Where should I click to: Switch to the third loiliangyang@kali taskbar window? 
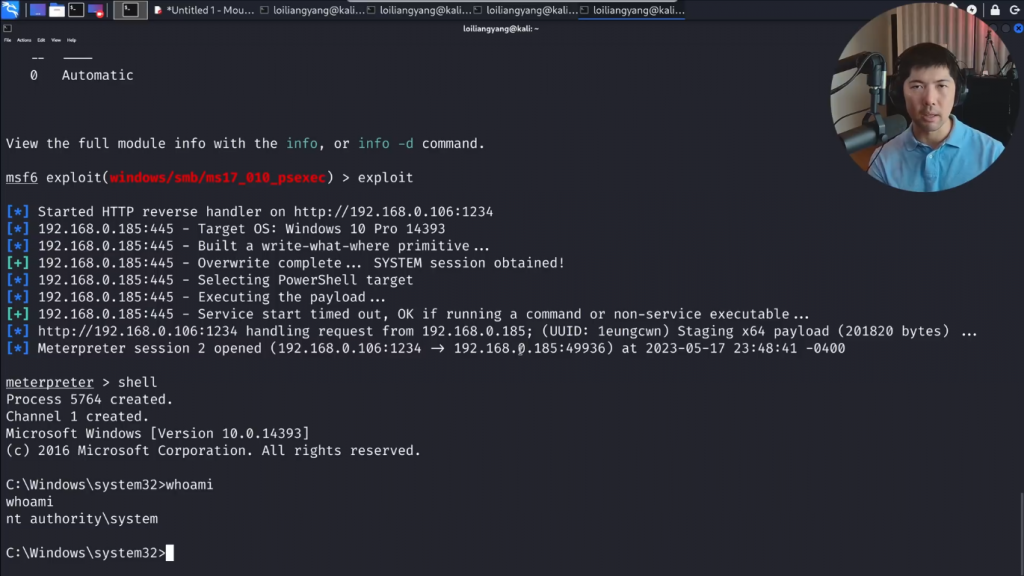click(526, 10)
